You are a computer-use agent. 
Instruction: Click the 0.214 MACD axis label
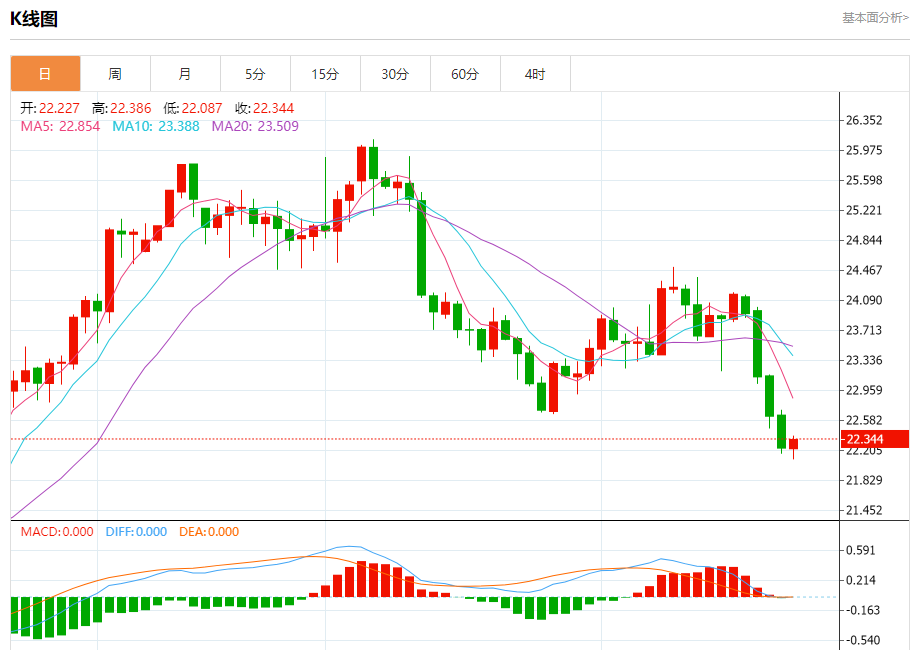[x=861, y=580]
